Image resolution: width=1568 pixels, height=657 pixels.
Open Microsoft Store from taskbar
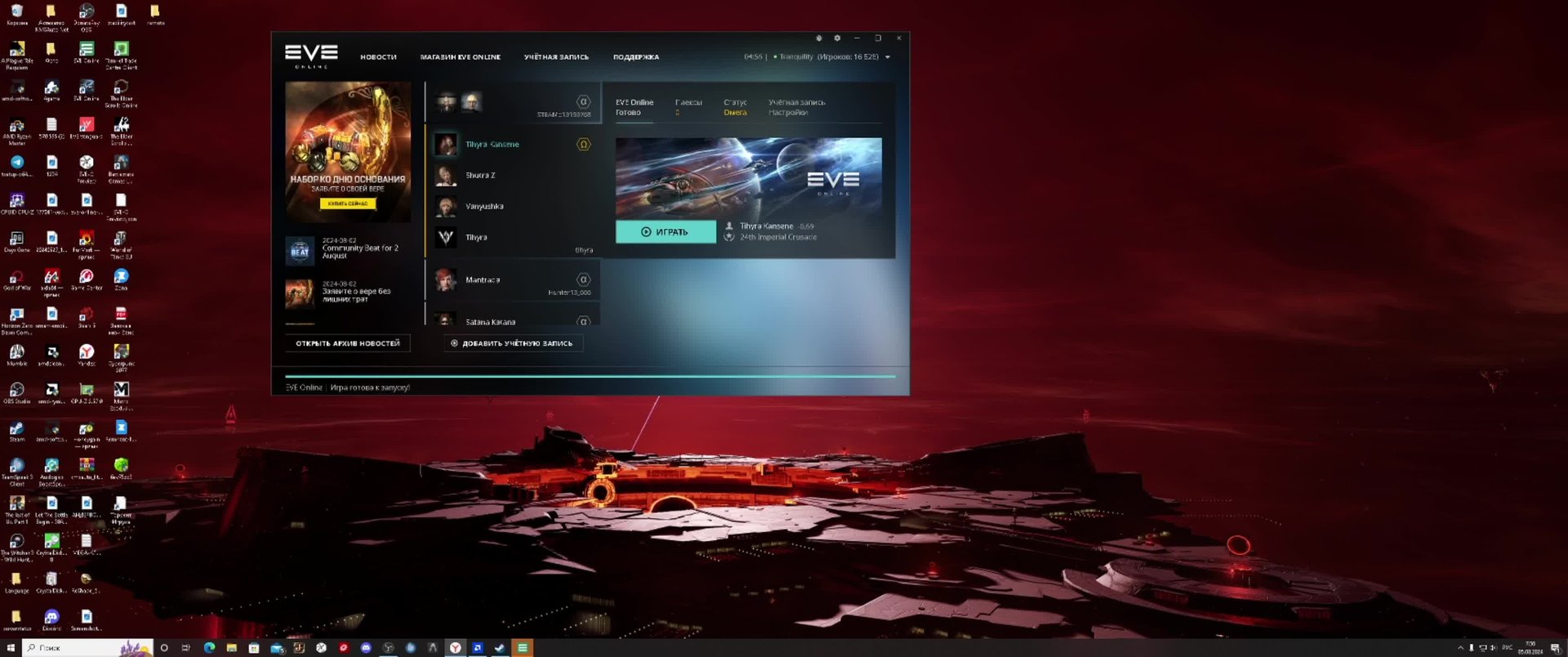(x=254, y=648)
